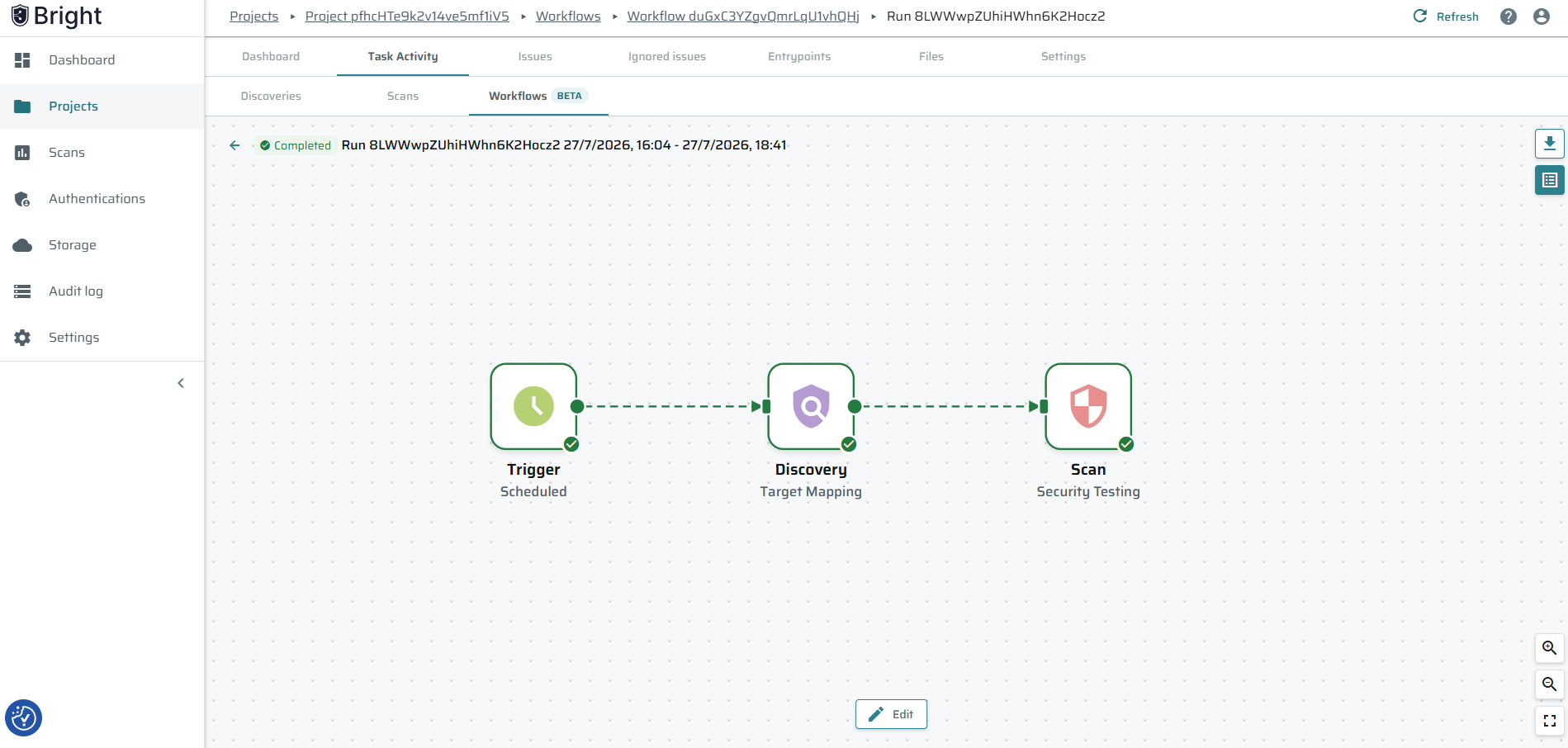Open Dashboard from the left sidebar
Image resolution: width=1568 pixels, height=748 pixels.
pyautogui.click(x=102, y=60)
